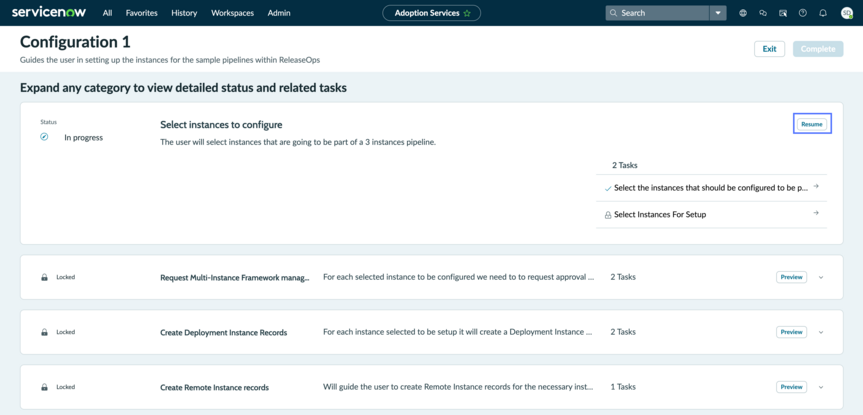Viewport: 863px width, 415px height.
Task: Click the 'Create Remote Instance records' title
Action: pyautogui.click(x=215, y=387)
